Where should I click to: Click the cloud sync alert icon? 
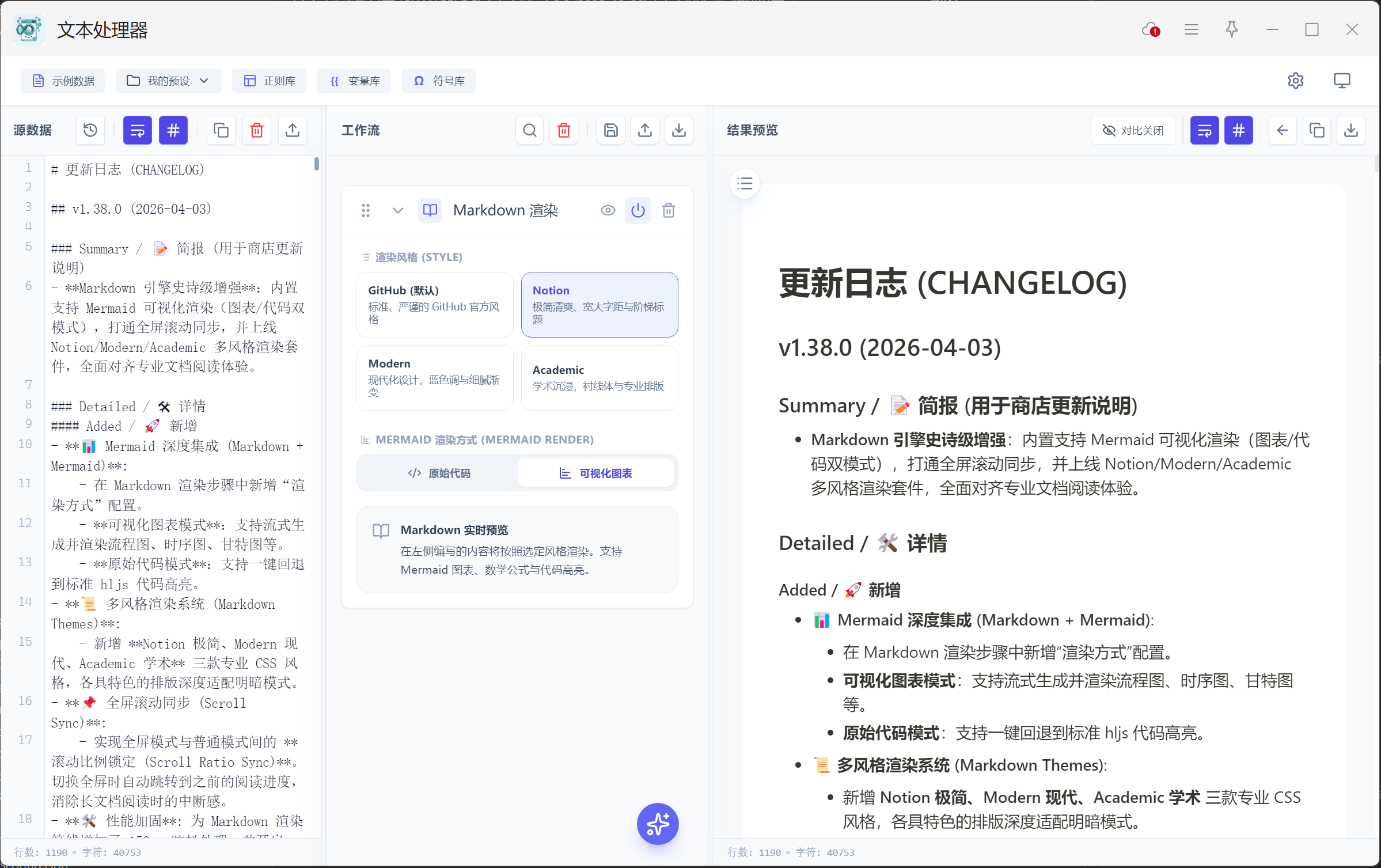coord(1150,29)
